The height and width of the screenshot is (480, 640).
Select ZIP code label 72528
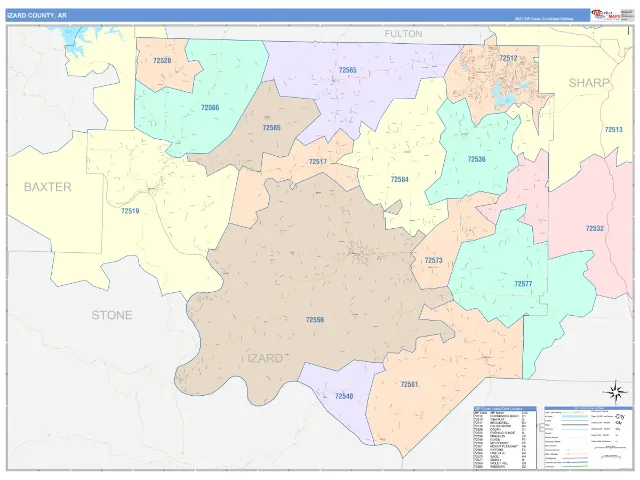(162, 60)
